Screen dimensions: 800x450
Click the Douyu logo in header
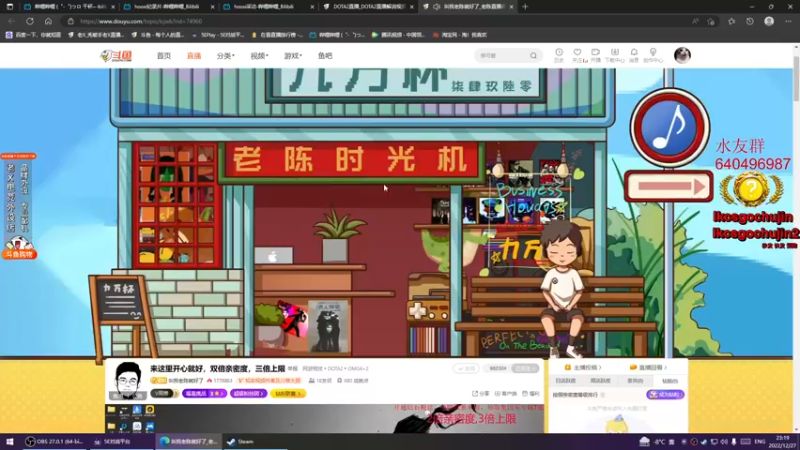coord(116,56)
